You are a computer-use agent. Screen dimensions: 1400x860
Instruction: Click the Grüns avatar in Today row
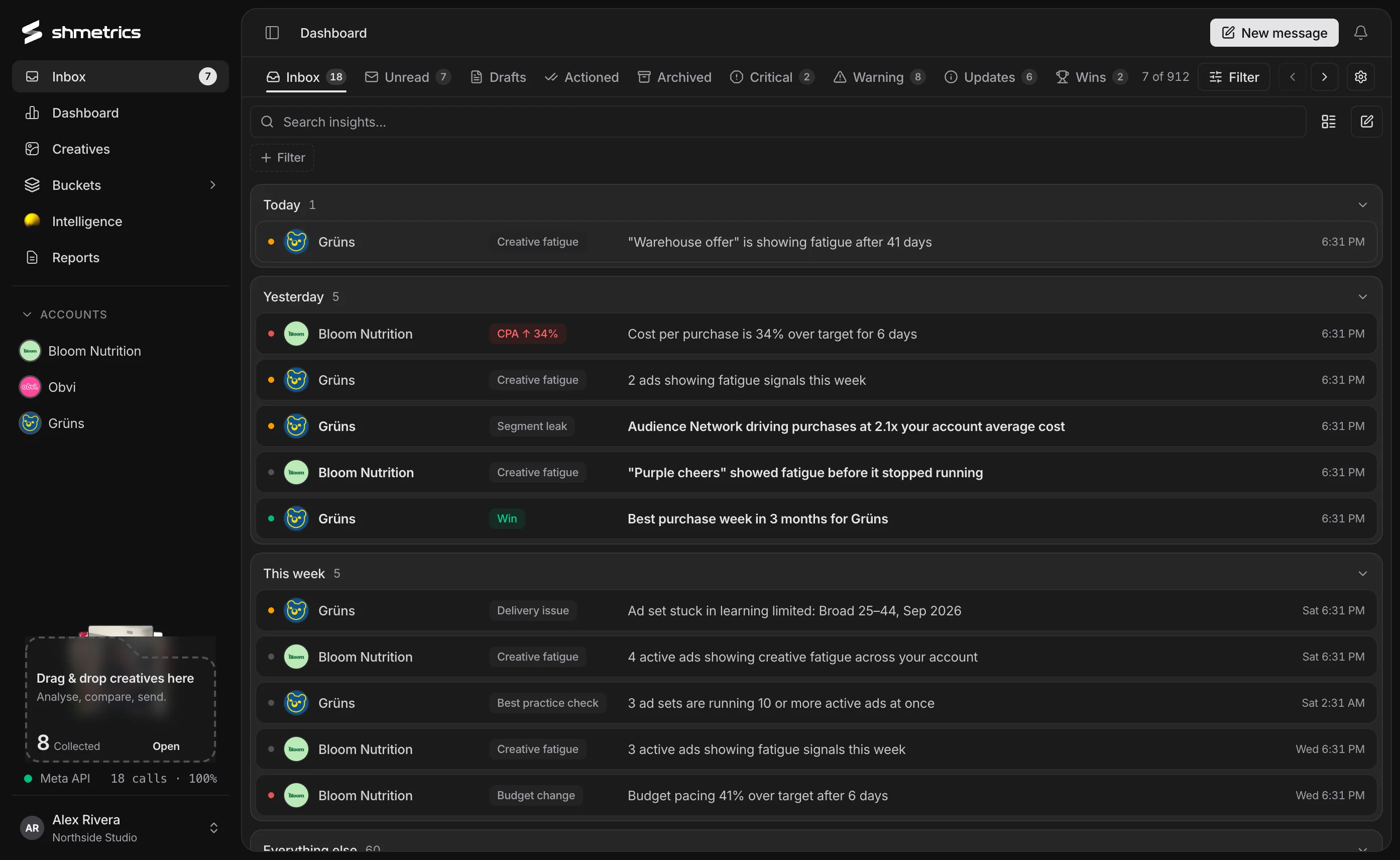coord(296,242)
